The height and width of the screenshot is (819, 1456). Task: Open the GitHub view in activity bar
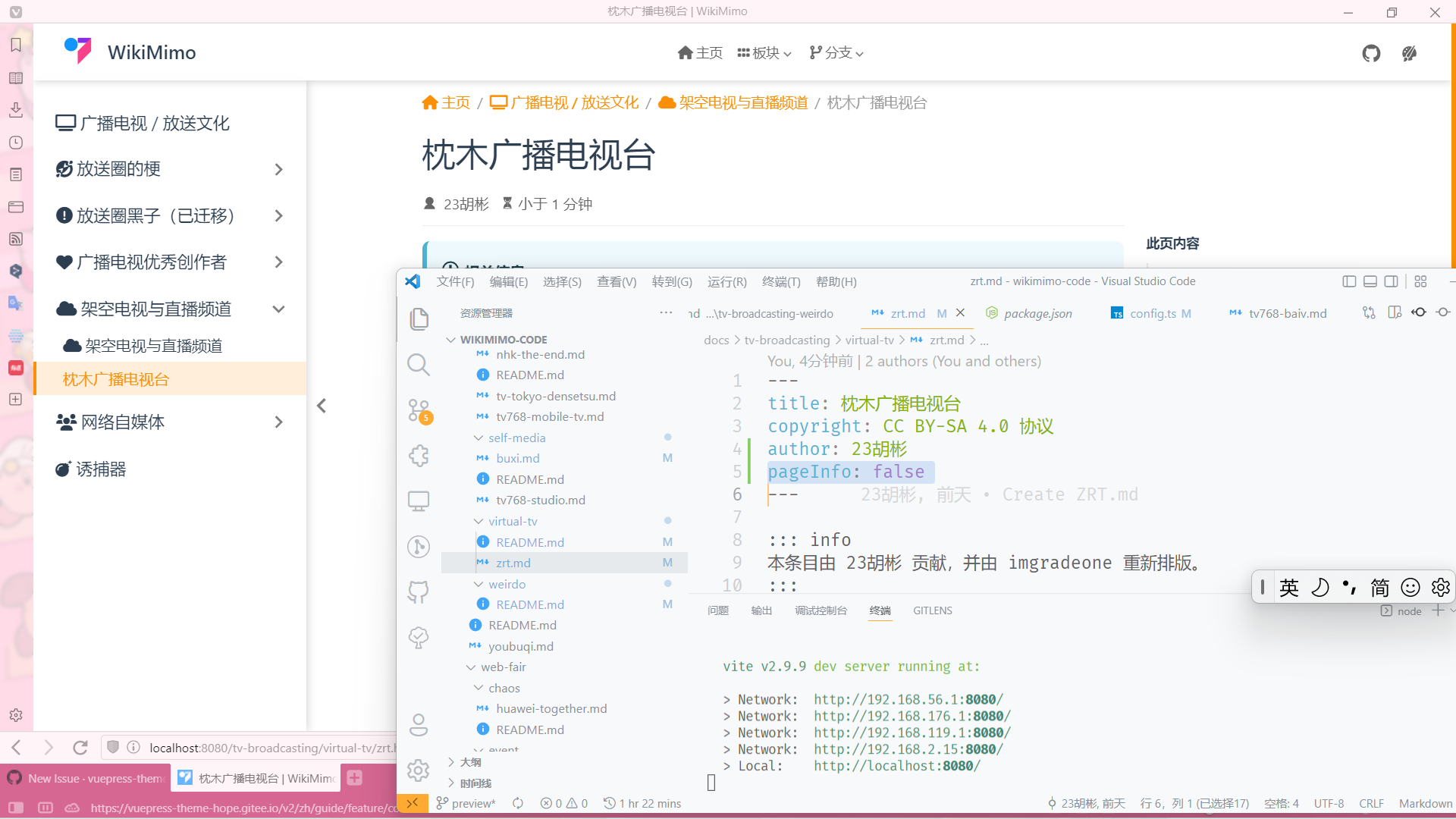point(419,591)
